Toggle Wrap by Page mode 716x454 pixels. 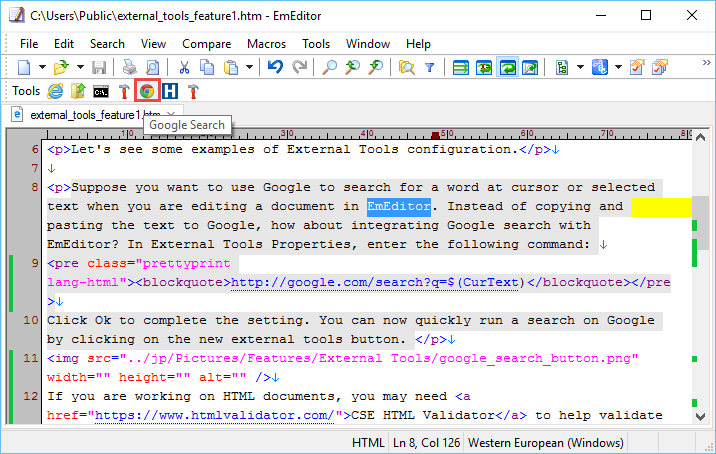tap(530, 68)
